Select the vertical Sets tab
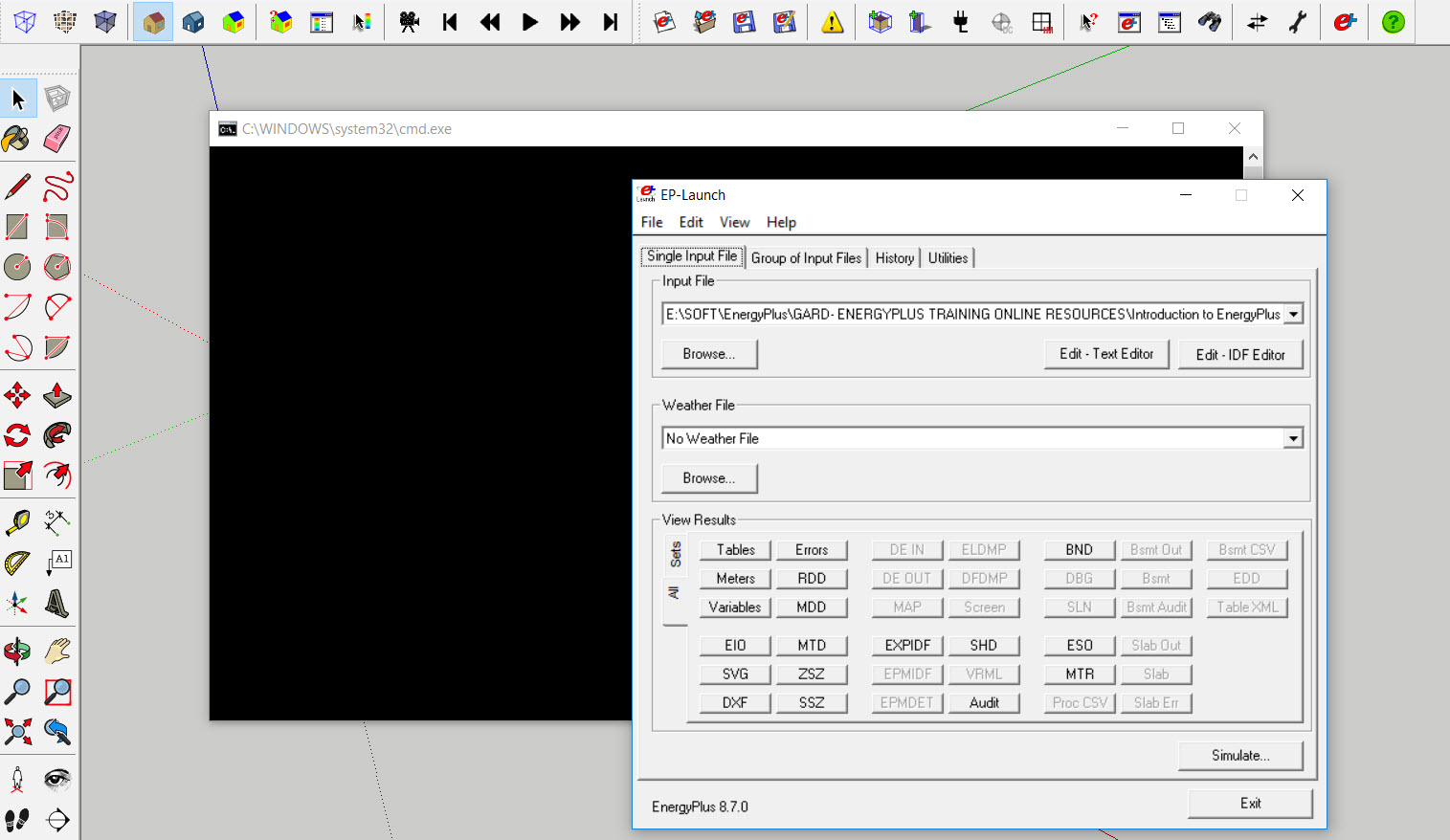 (x=676, y=555)
